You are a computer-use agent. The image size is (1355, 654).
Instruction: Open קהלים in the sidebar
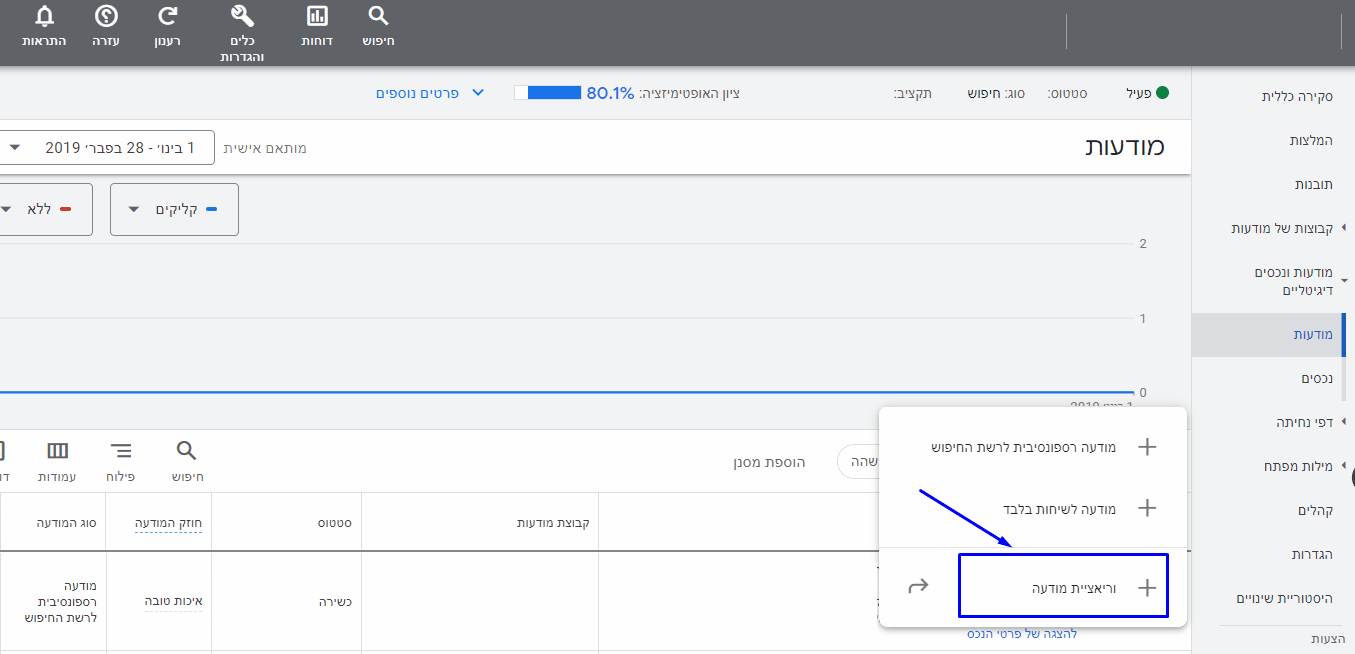1315,510
